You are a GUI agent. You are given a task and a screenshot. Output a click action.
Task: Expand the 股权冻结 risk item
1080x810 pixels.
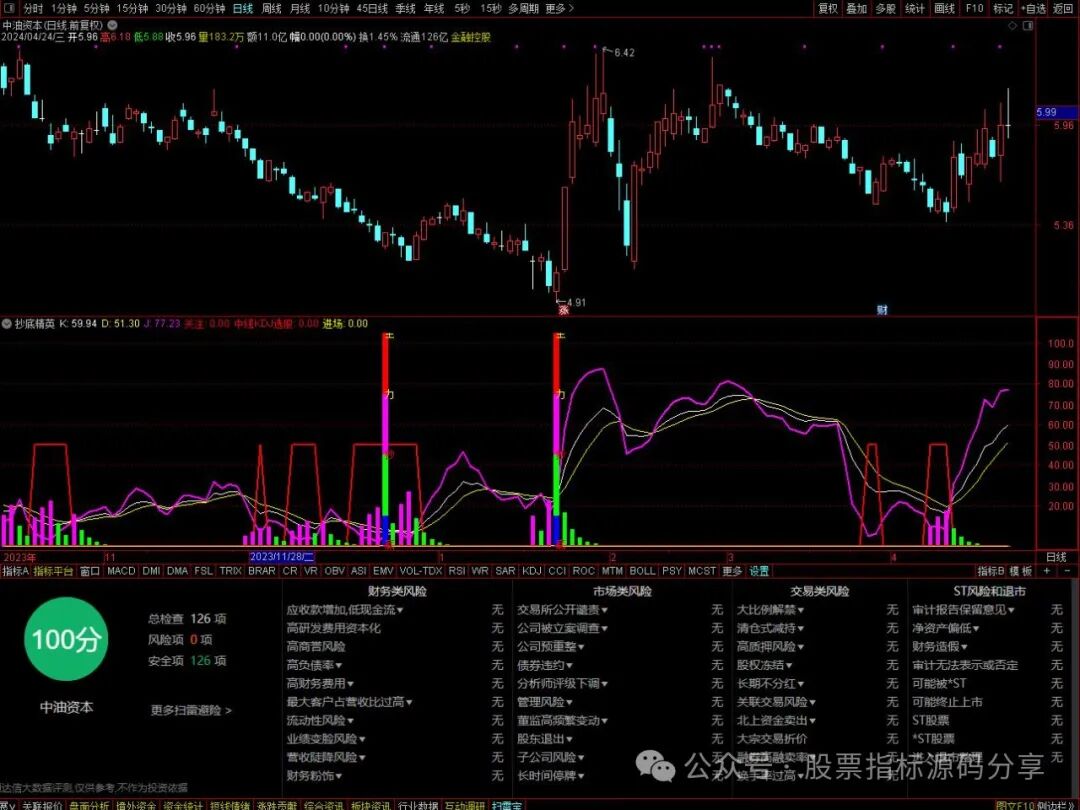(765, 665)
